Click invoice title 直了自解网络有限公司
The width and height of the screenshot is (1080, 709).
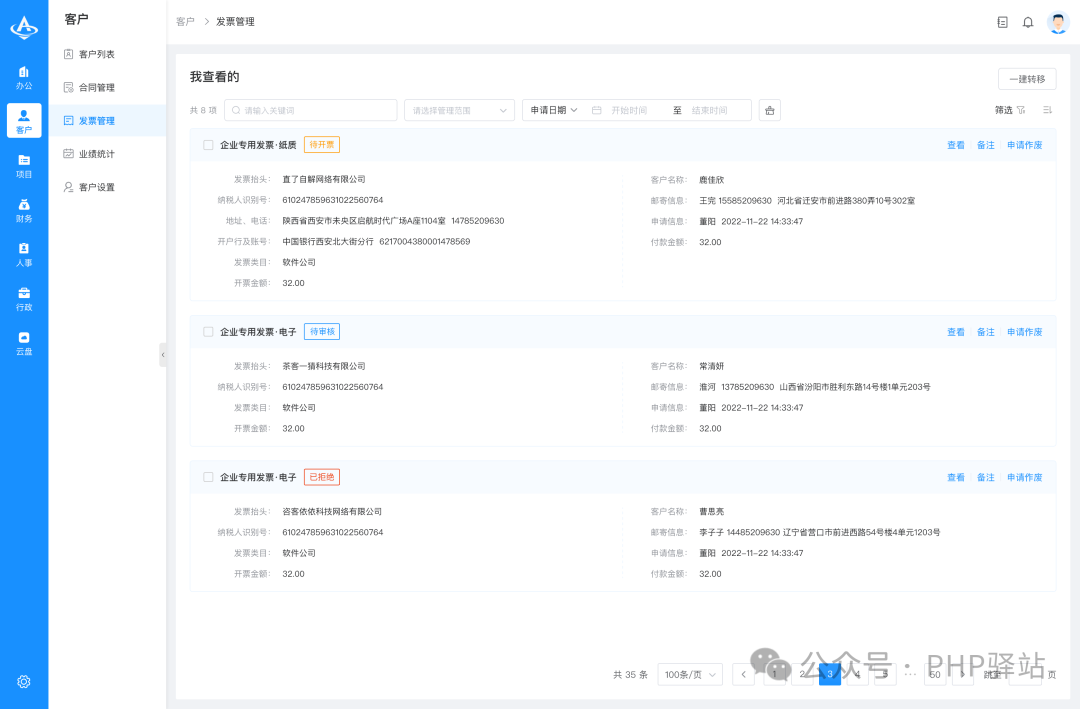pyautogui.click(x=324, y=179)
